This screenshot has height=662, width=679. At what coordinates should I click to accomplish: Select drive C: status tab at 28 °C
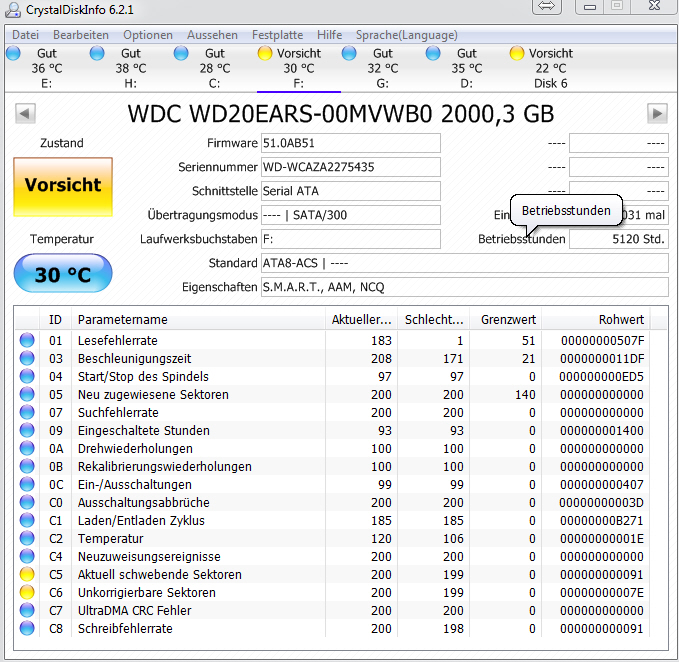click(x=215, y=68)
